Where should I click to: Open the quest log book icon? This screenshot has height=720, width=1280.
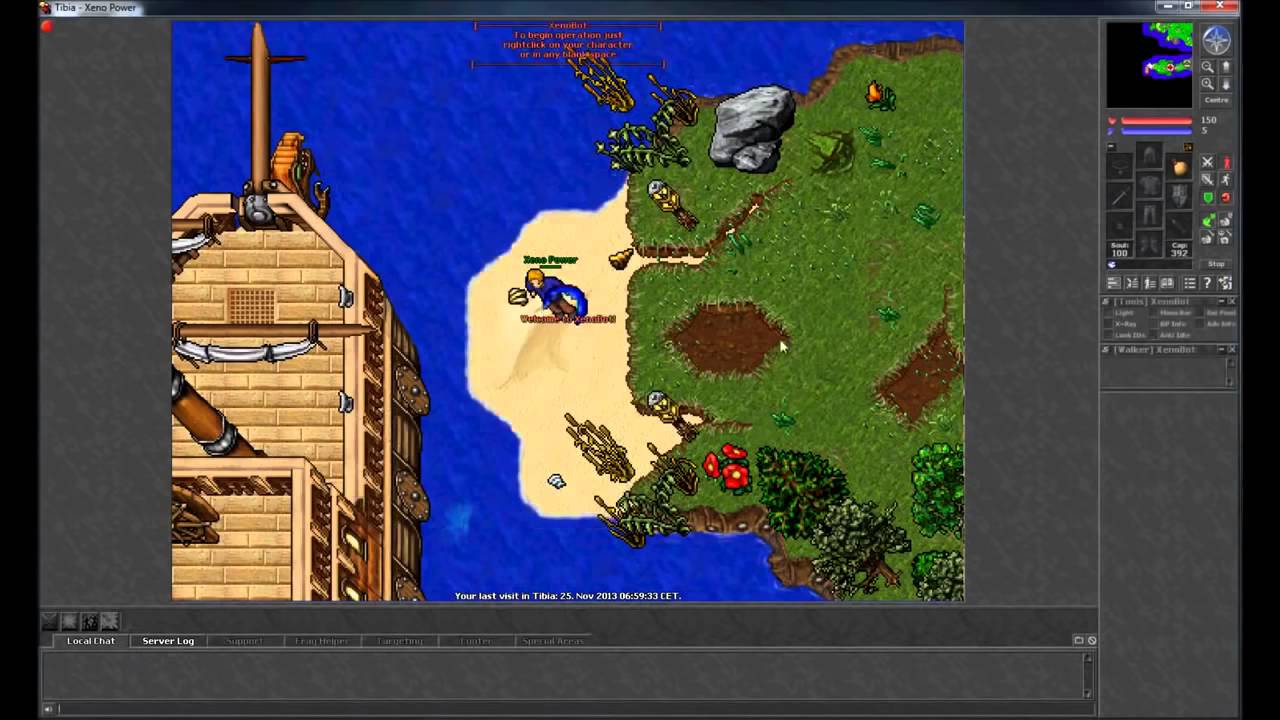click(1167, 283)
